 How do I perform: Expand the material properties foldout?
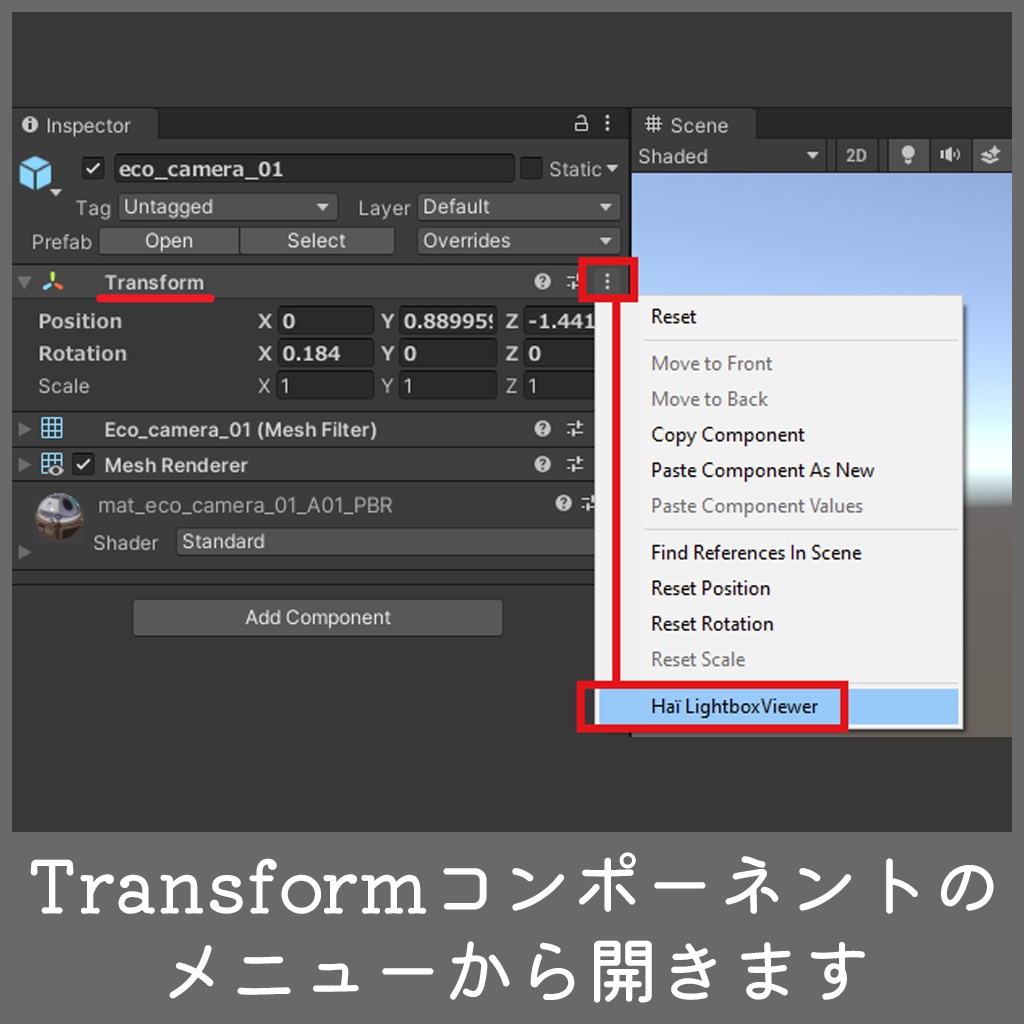click(25, 552)
